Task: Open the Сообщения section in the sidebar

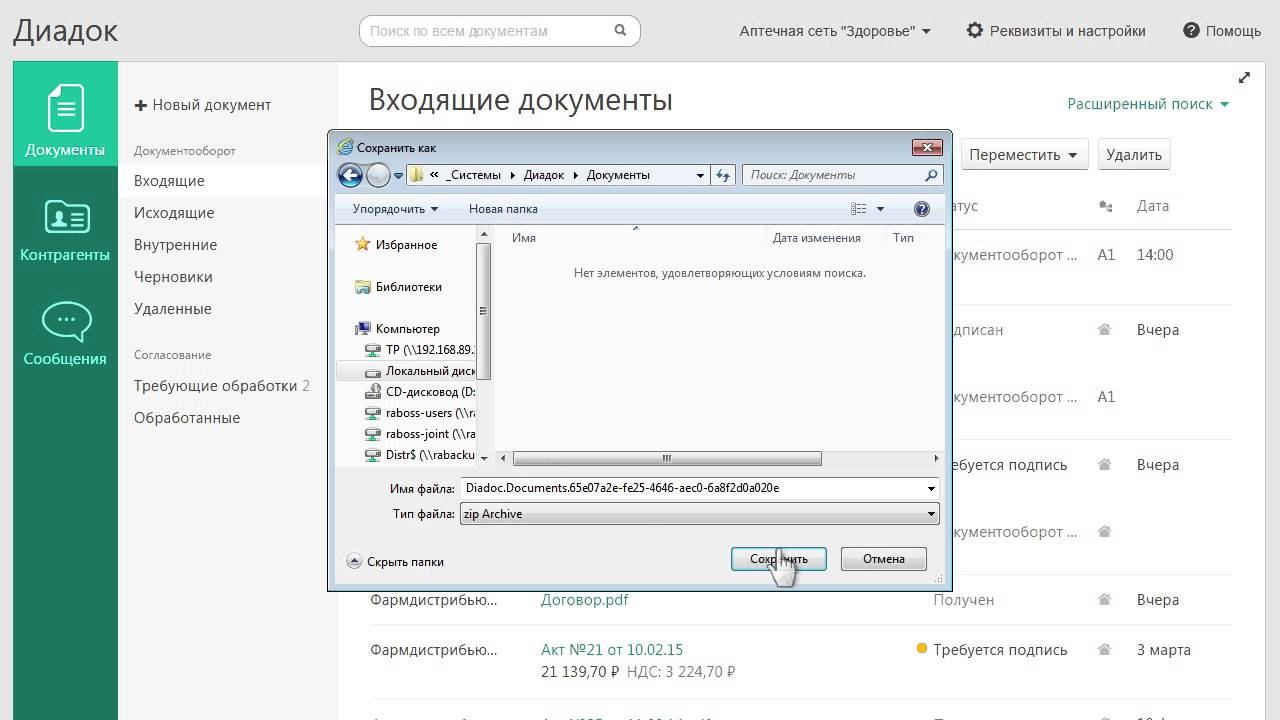Action: point(65,333)
